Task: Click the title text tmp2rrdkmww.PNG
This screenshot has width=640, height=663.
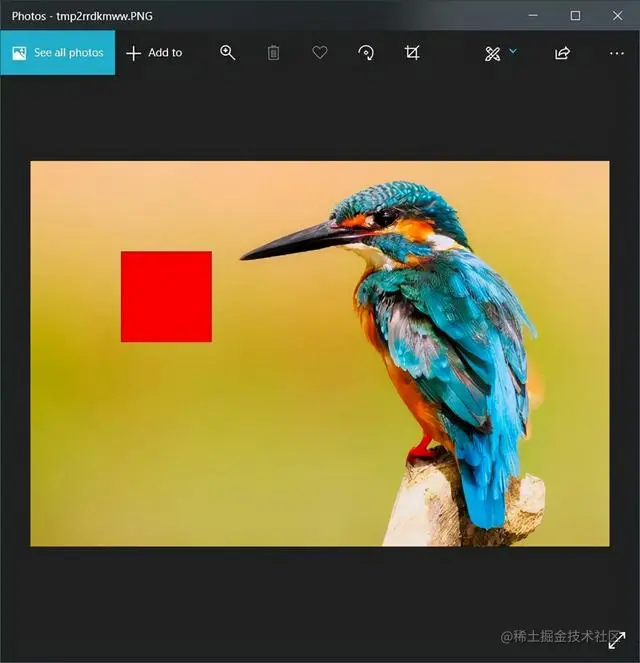Action: coord(104,16)
